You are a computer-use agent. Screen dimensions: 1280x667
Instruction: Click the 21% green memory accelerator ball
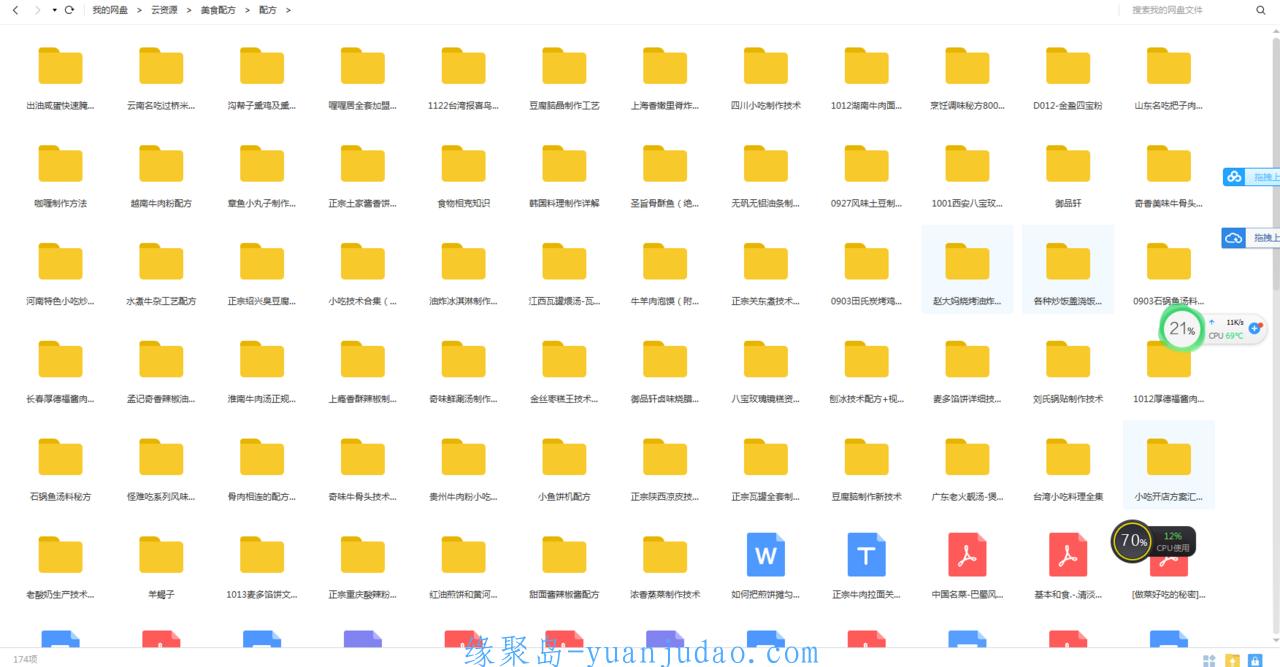(1182, 329)
